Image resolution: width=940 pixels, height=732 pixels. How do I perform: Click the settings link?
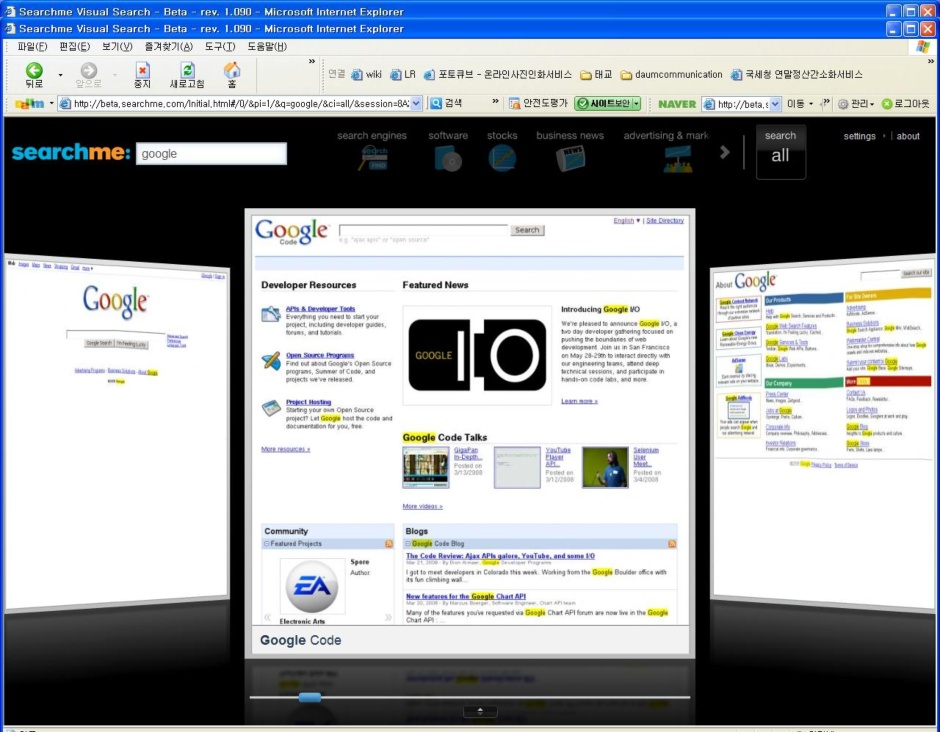click(x=859, y=136)
